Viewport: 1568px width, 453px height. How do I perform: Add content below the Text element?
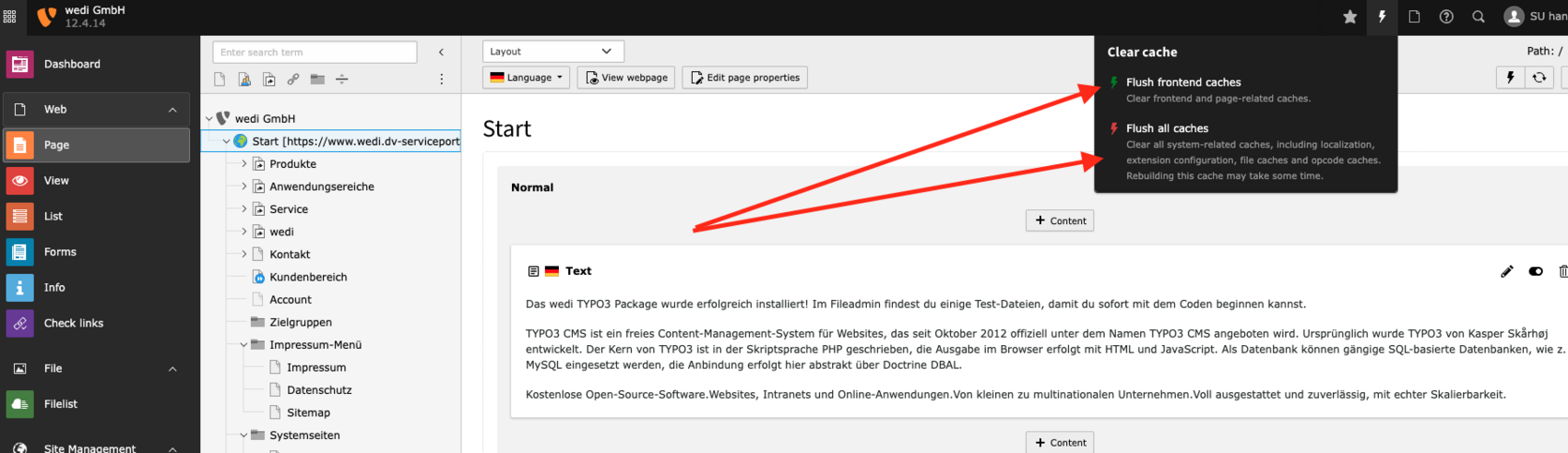click(x=1060, y=443)
